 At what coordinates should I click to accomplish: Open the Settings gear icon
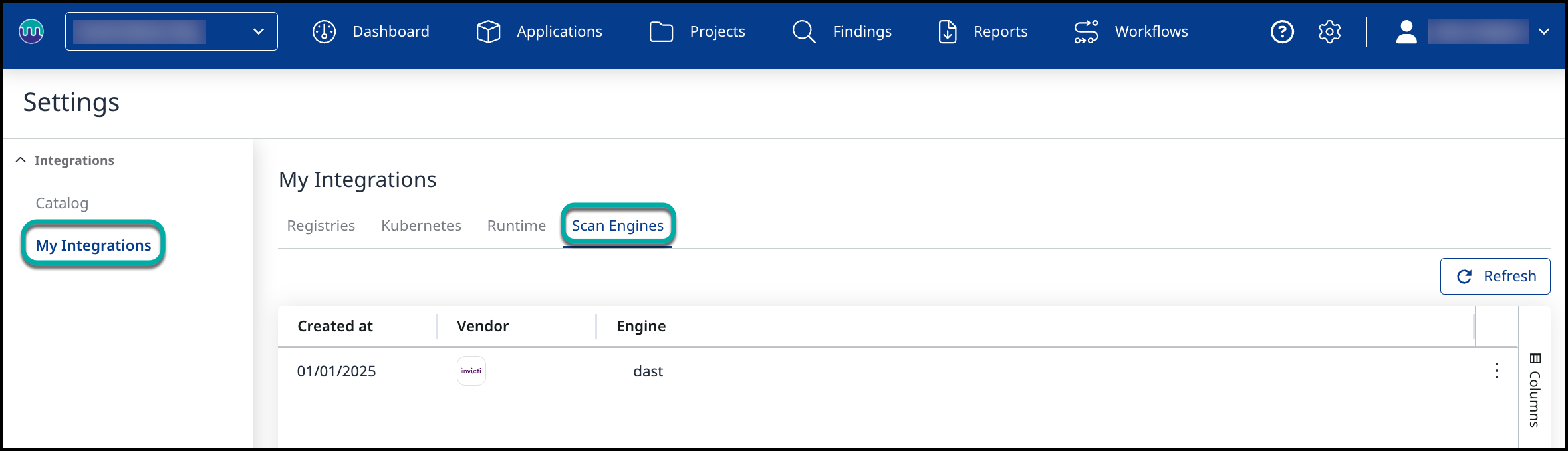[x=1329, y=31]
